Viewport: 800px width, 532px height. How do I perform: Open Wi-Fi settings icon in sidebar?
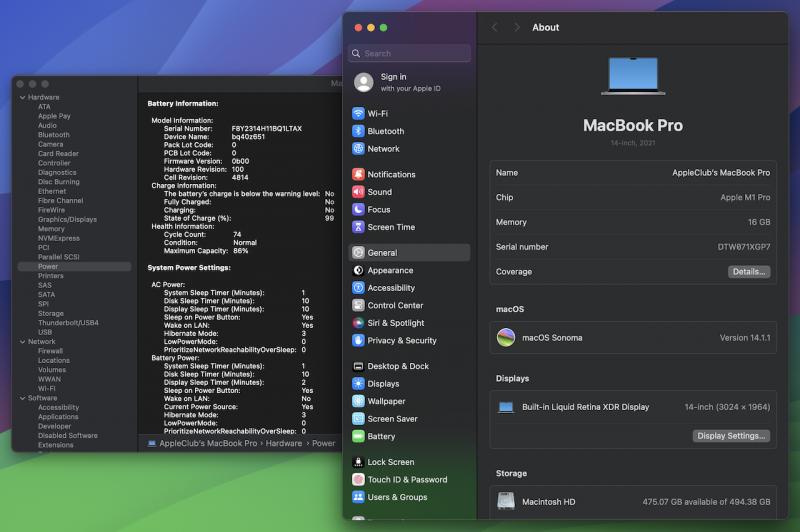(358, 113)
